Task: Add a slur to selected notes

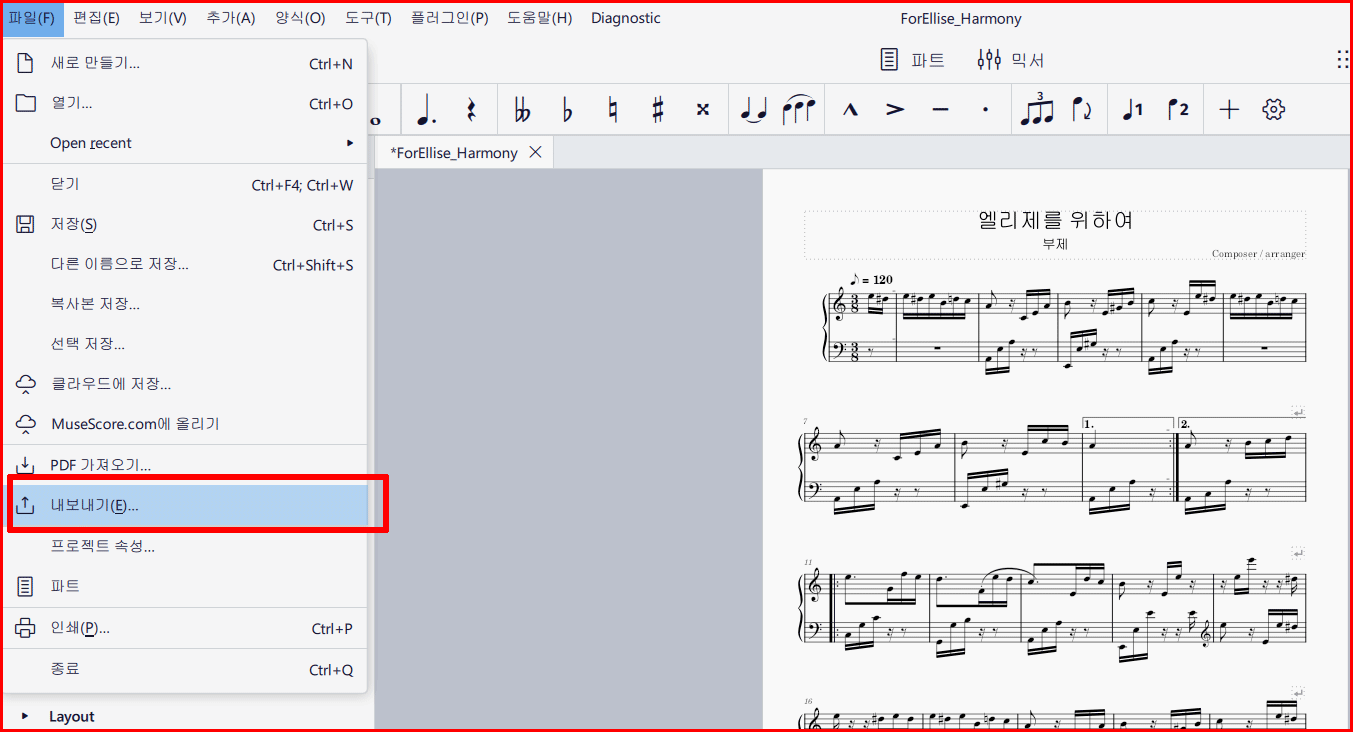Action: (798, 109)
